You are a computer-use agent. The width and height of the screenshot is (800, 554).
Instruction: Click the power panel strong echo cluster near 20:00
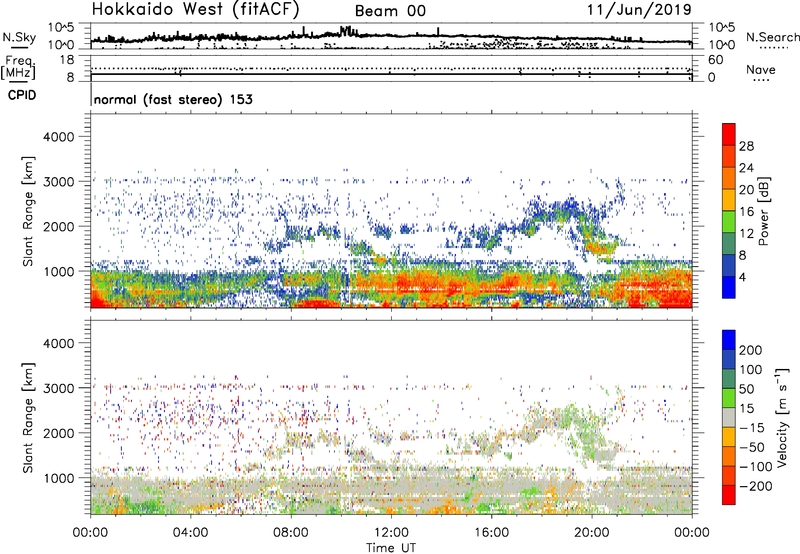[x=601, y=248]
